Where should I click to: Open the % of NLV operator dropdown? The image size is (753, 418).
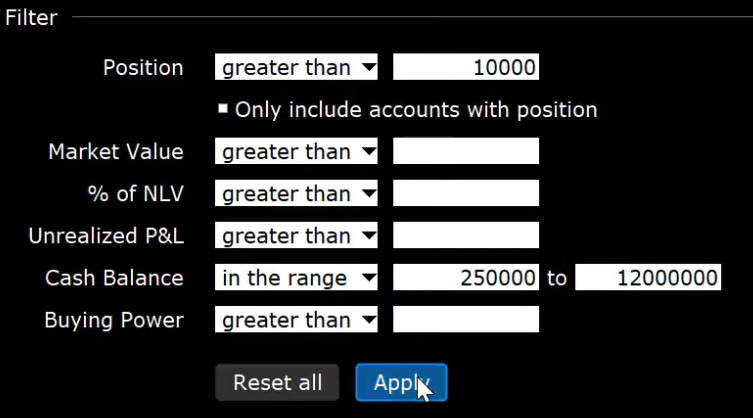(297, 194)
